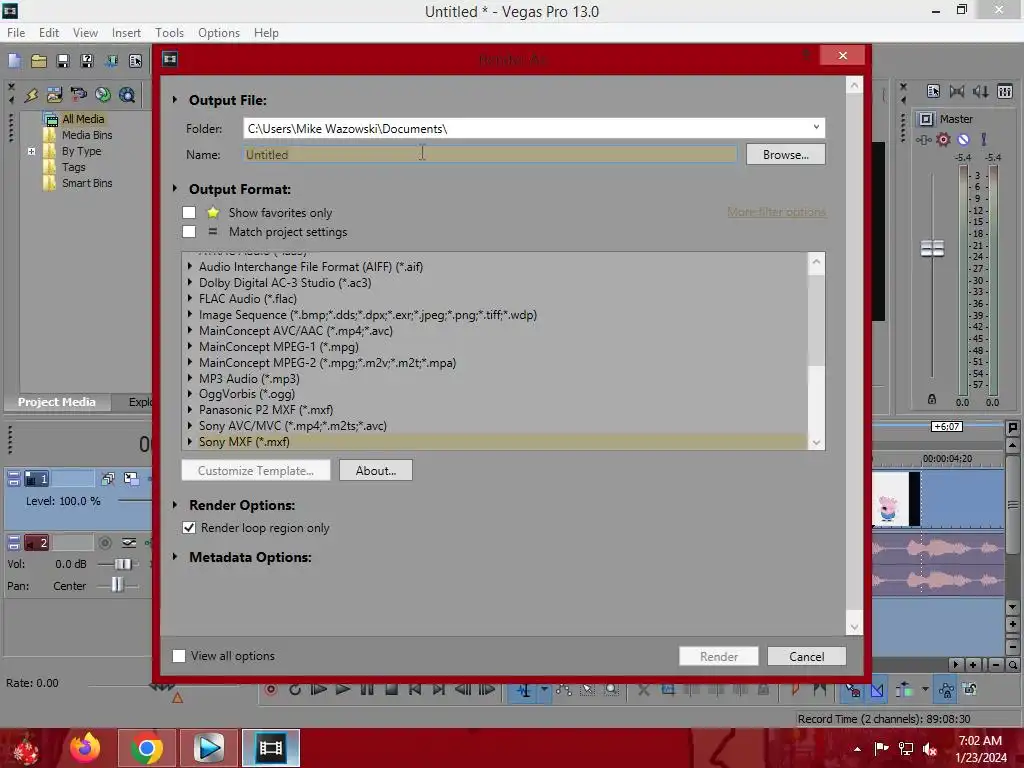1024x768 pixels.
Task: Open the Insert menu
Action: click(126, 33)
